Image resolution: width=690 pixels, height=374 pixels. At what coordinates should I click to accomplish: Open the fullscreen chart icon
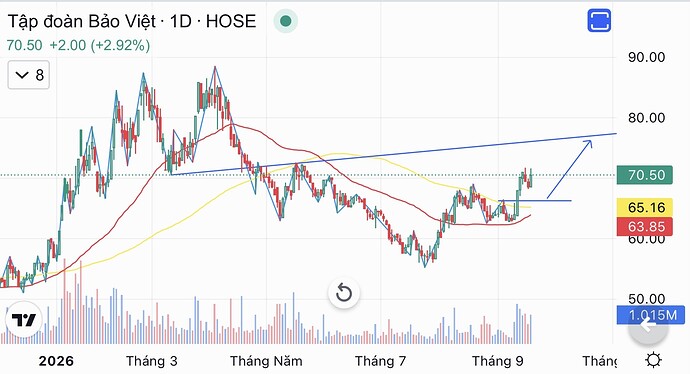599,21
